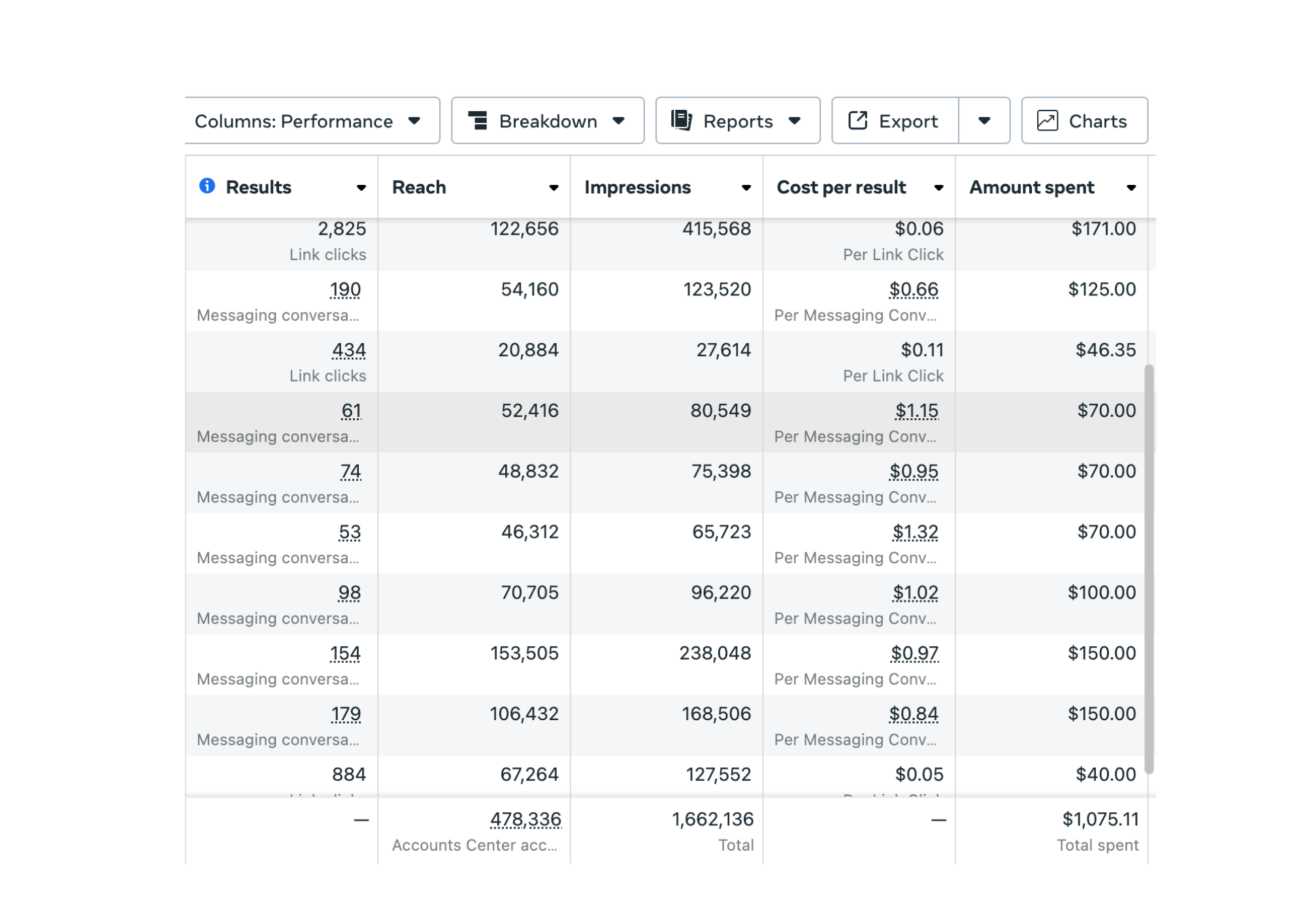
Task: Open the export options dropdown arrow
Action: pos(984,121)
